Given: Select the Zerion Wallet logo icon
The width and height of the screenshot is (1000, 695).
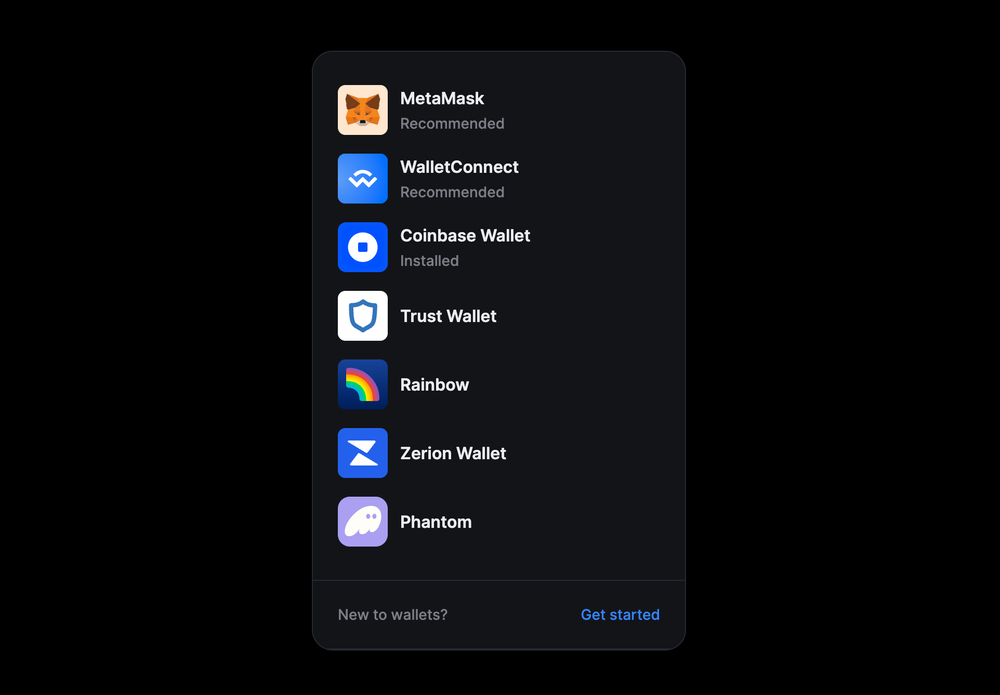Looking at the screenshot, I should [x=362, y=453].
